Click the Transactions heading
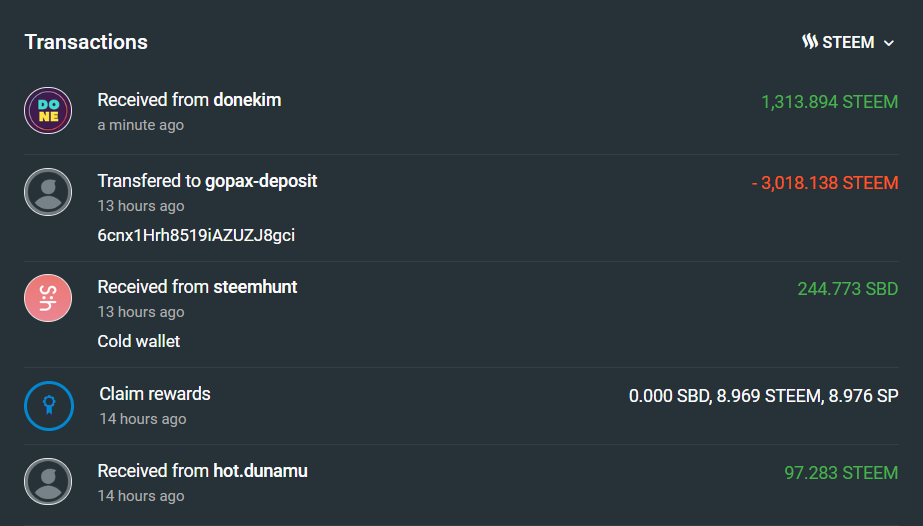 tap(86, 42)
